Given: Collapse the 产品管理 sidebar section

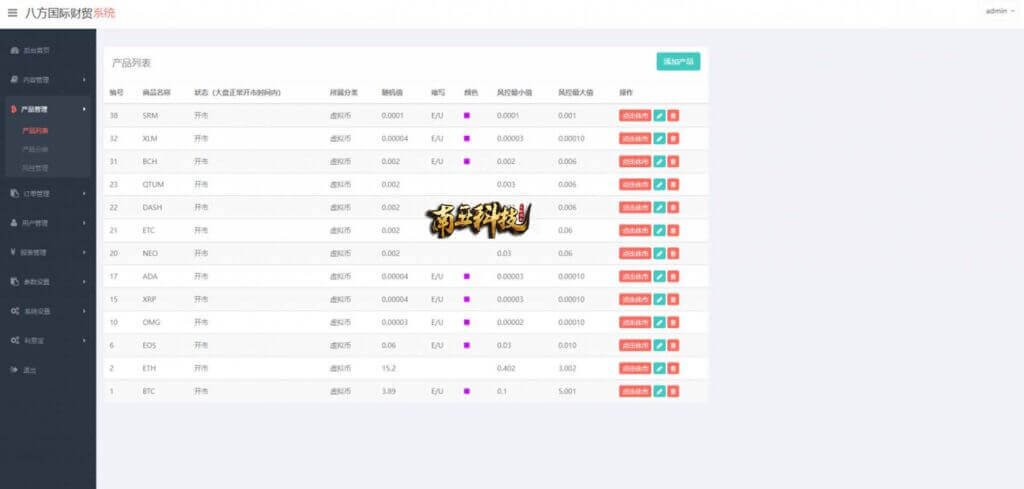Looking at the screenshot, I should pos(45,108).
